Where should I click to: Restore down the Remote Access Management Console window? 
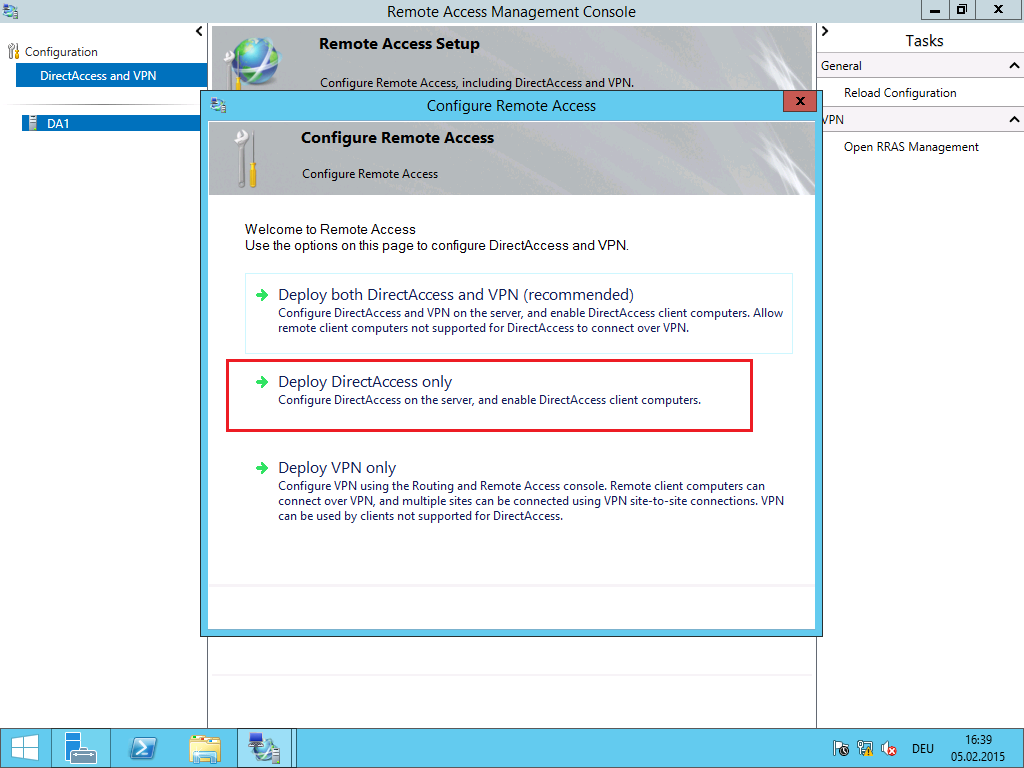coord(961,10)
